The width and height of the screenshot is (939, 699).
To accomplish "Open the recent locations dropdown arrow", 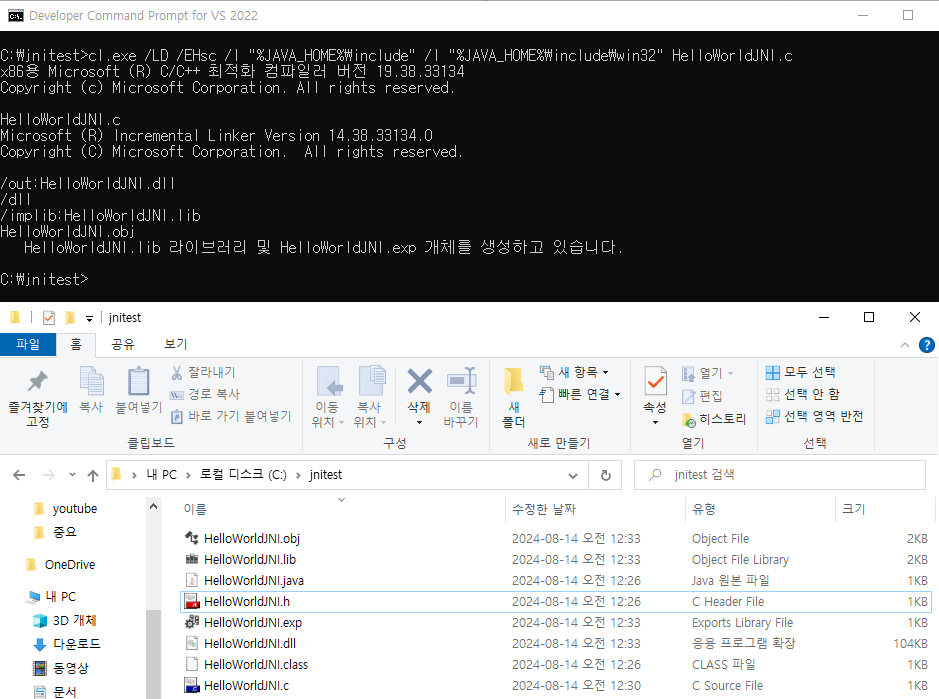I will (x=72, y=475).
